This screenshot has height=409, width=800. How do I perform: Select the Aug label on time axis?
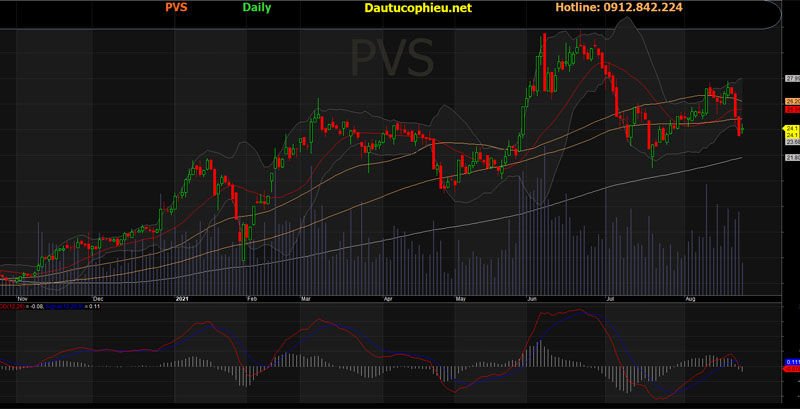(691, 299)
